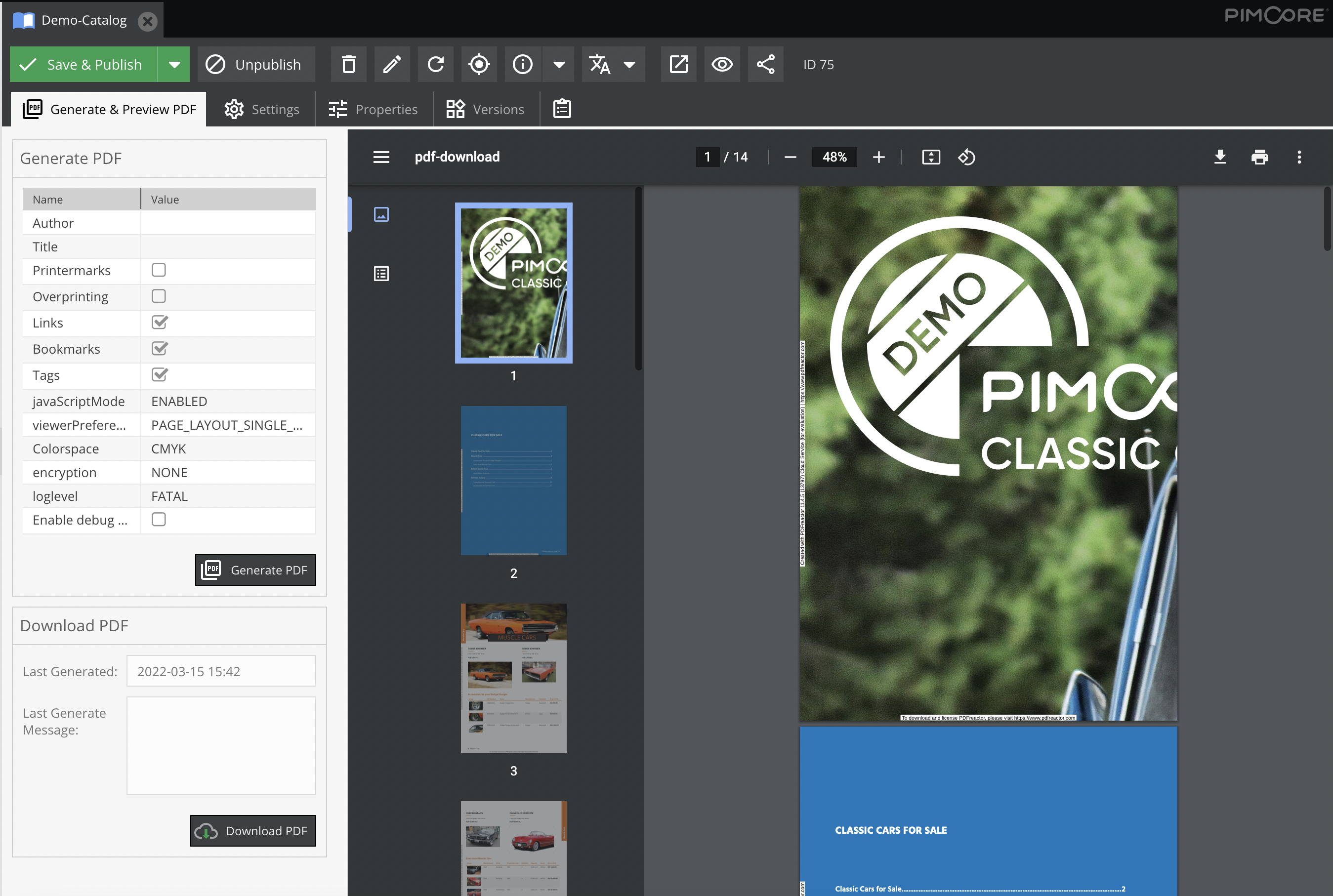1333x896 pixels.
Task: Open the Versions tab
Action: (x=485, y=109)
